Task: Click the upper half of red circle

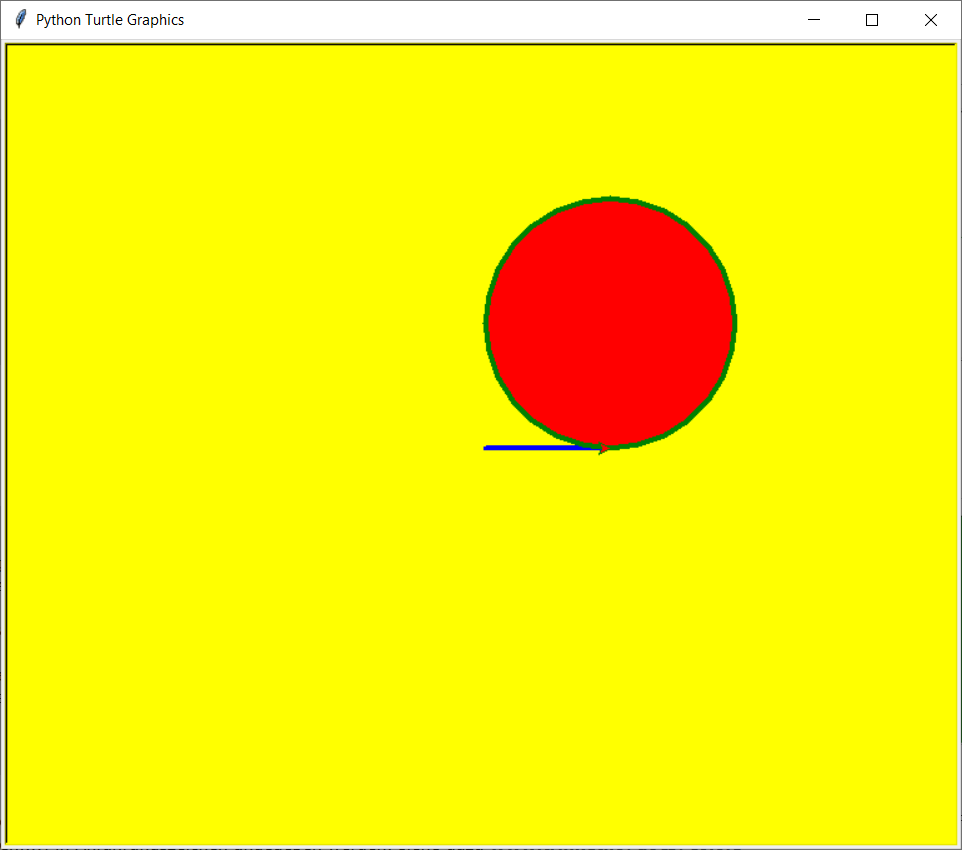Action: coord(611,260)
